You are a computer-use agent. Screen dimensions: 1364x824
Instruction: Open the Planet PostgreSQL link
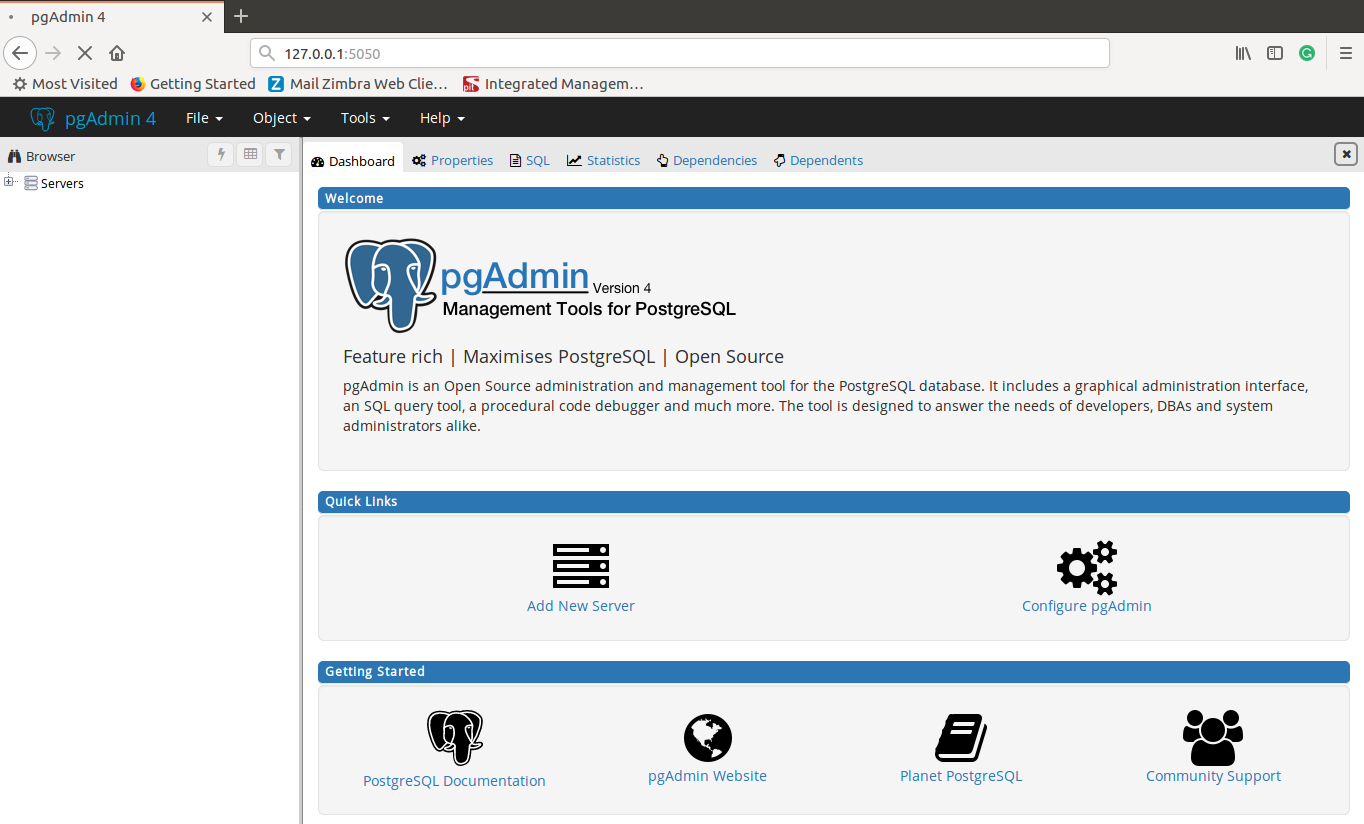[961, 776]
